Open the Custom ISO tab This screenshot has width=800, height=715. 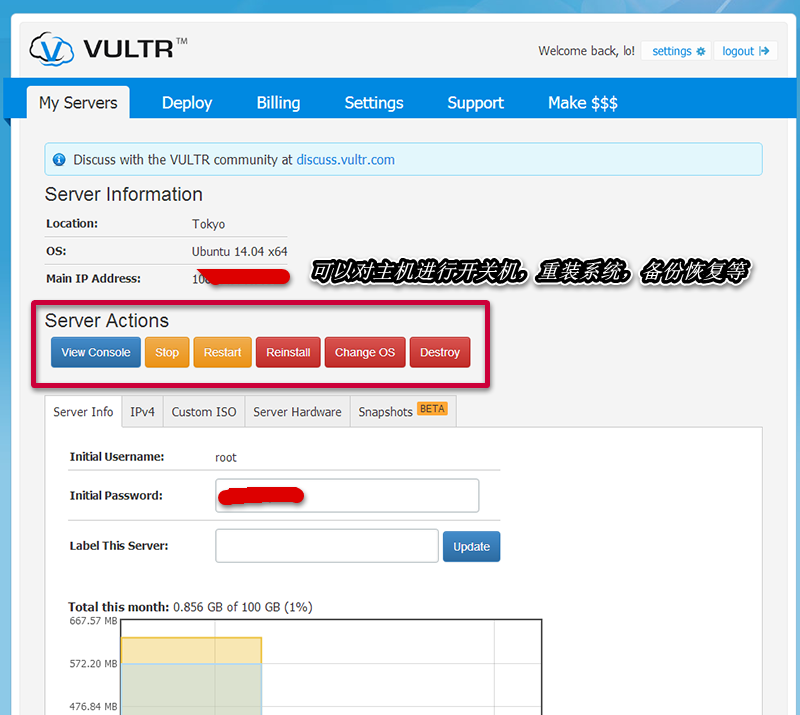tap(204, 411)
